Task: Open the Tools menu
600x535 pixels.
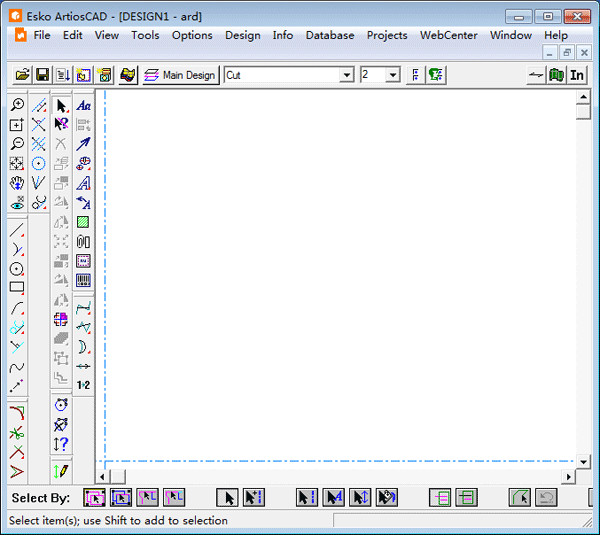Action: 145,35
